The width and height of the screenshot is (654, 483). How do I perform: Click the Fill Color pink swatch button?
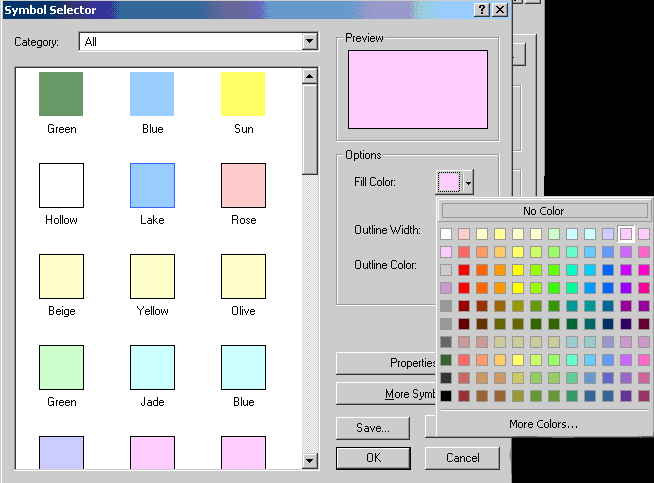(x=449, y=182)
